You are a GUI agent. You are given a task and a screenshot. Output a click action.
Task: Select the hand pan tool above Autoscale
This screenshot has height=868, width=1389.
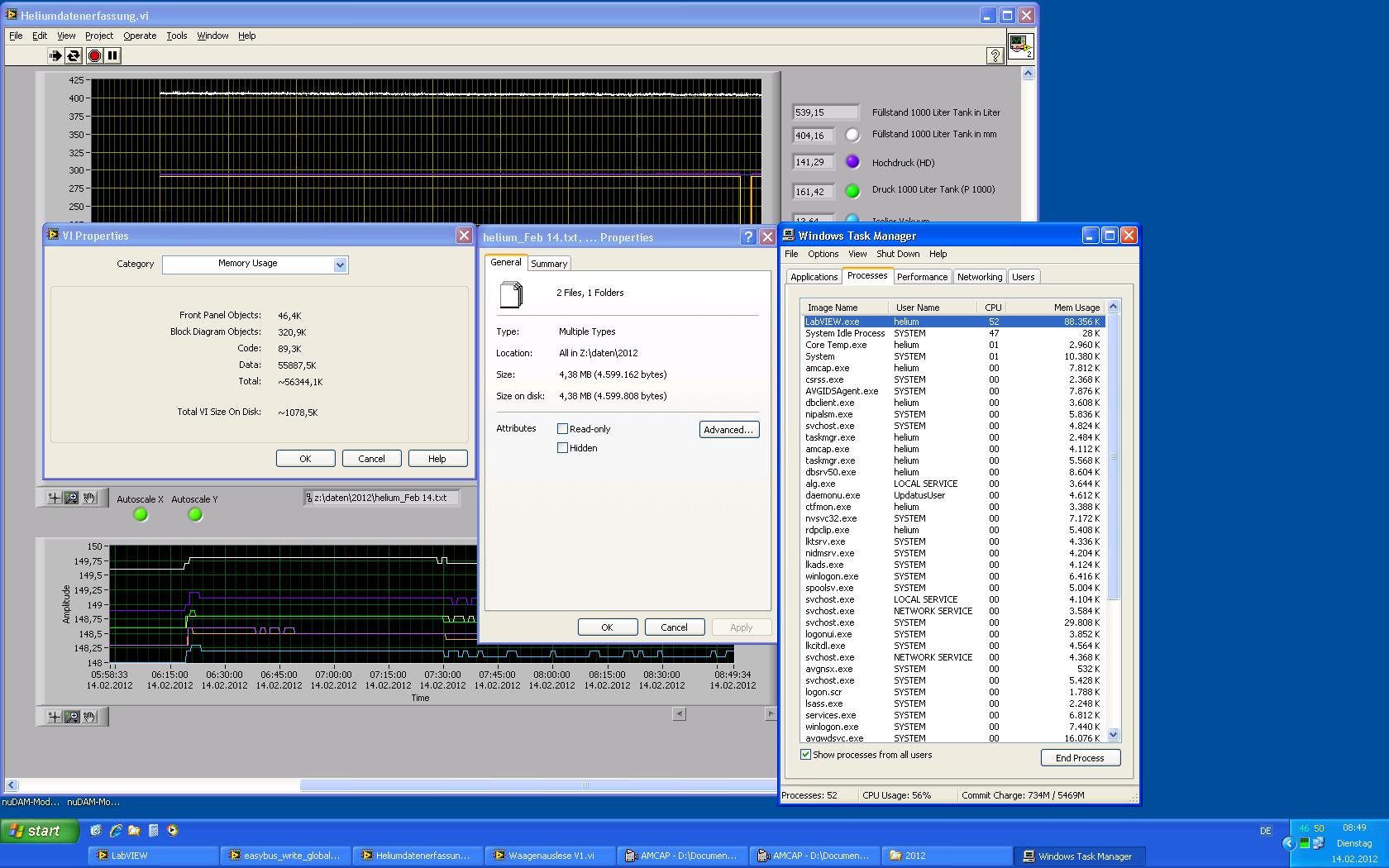(90, 498)
